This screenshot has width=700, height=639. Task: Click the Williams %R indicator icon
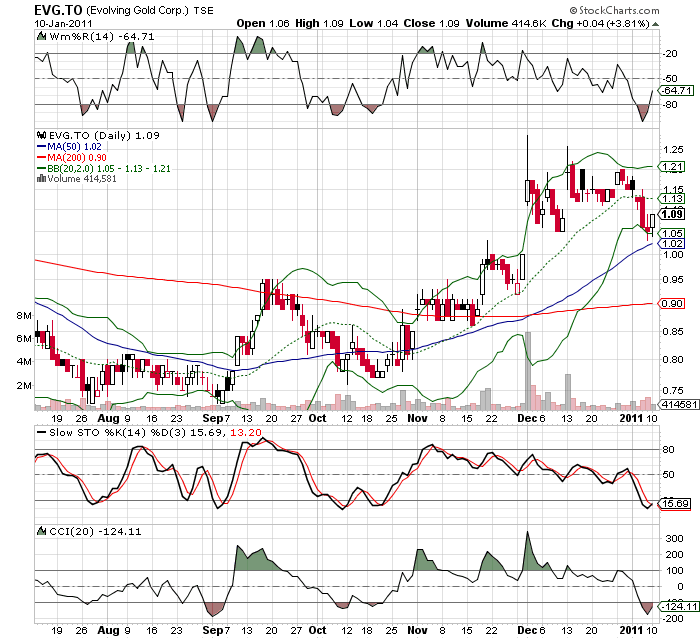pos(41,36)
